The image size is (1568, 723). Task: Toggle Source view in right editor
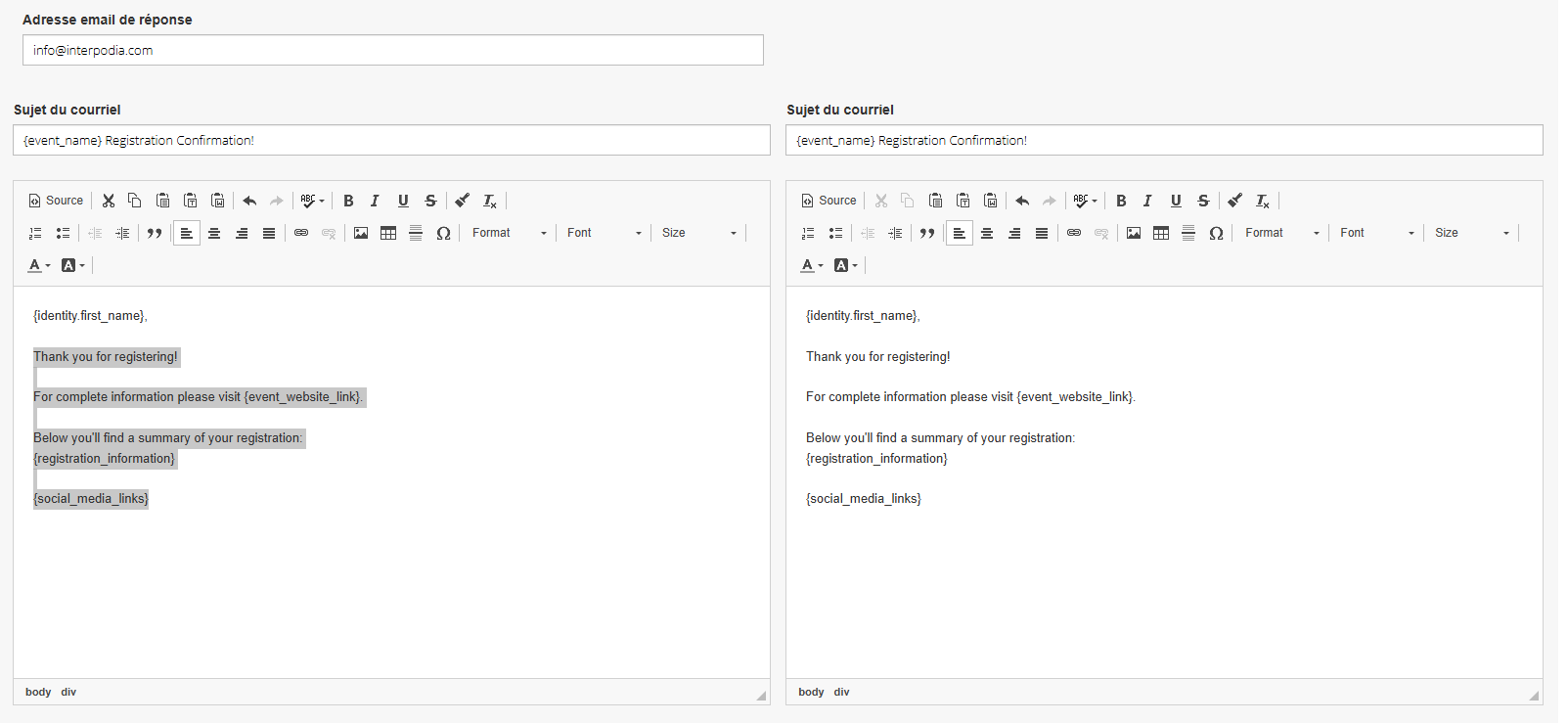pyautogui.click(x=829, y=201)
